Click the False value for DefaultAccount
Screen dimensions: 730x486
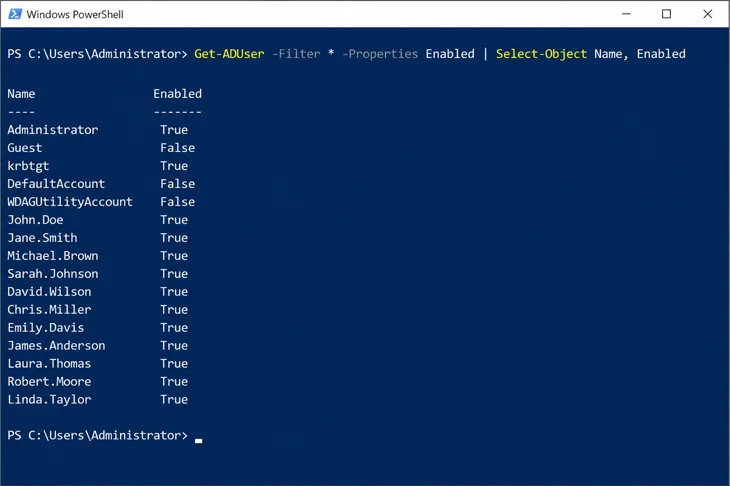click(177, 183)
